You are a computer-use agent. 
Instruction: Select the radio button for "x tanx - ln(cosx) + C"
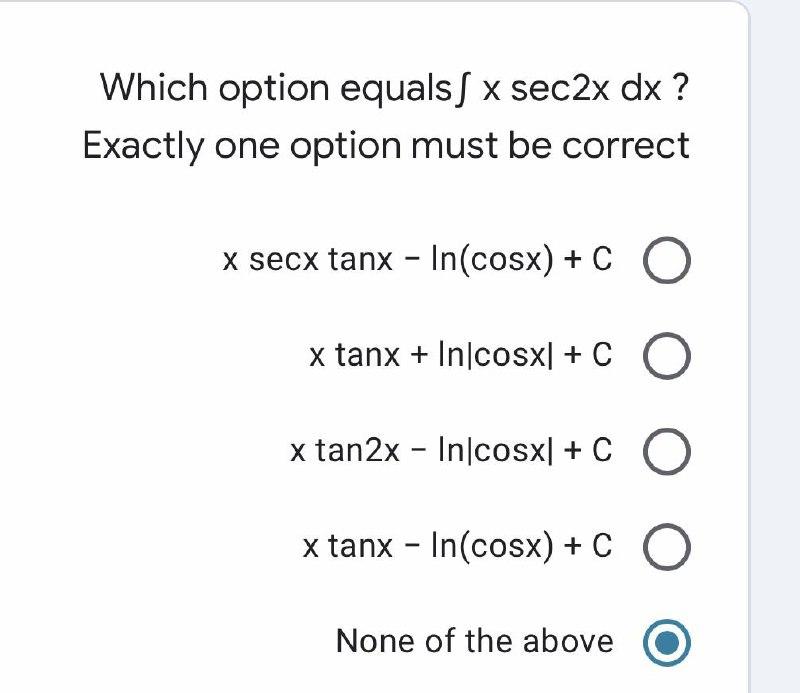tap(669, 546)
